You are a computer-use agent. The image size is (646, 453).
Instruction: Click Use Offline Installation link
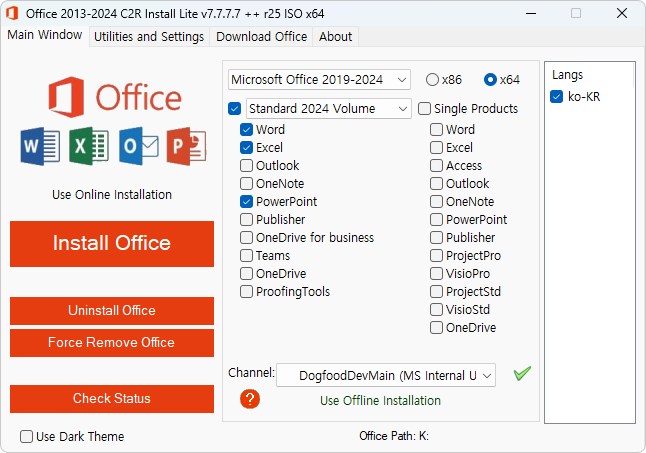tap(380, 401)
